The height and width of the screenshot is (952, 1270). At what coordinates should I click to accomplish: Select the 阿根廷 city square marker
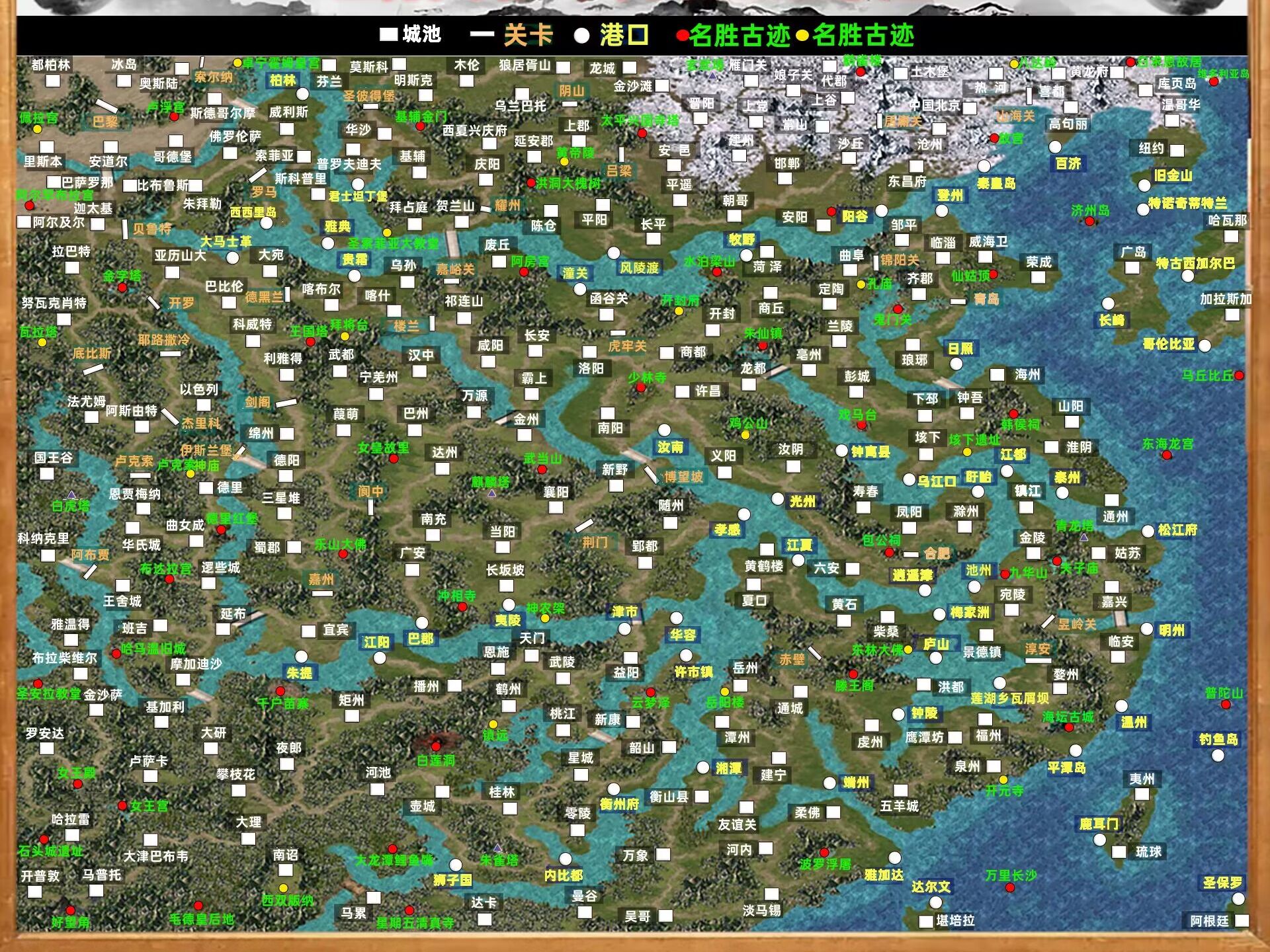pyautogui.click(x=1242, y=920)
